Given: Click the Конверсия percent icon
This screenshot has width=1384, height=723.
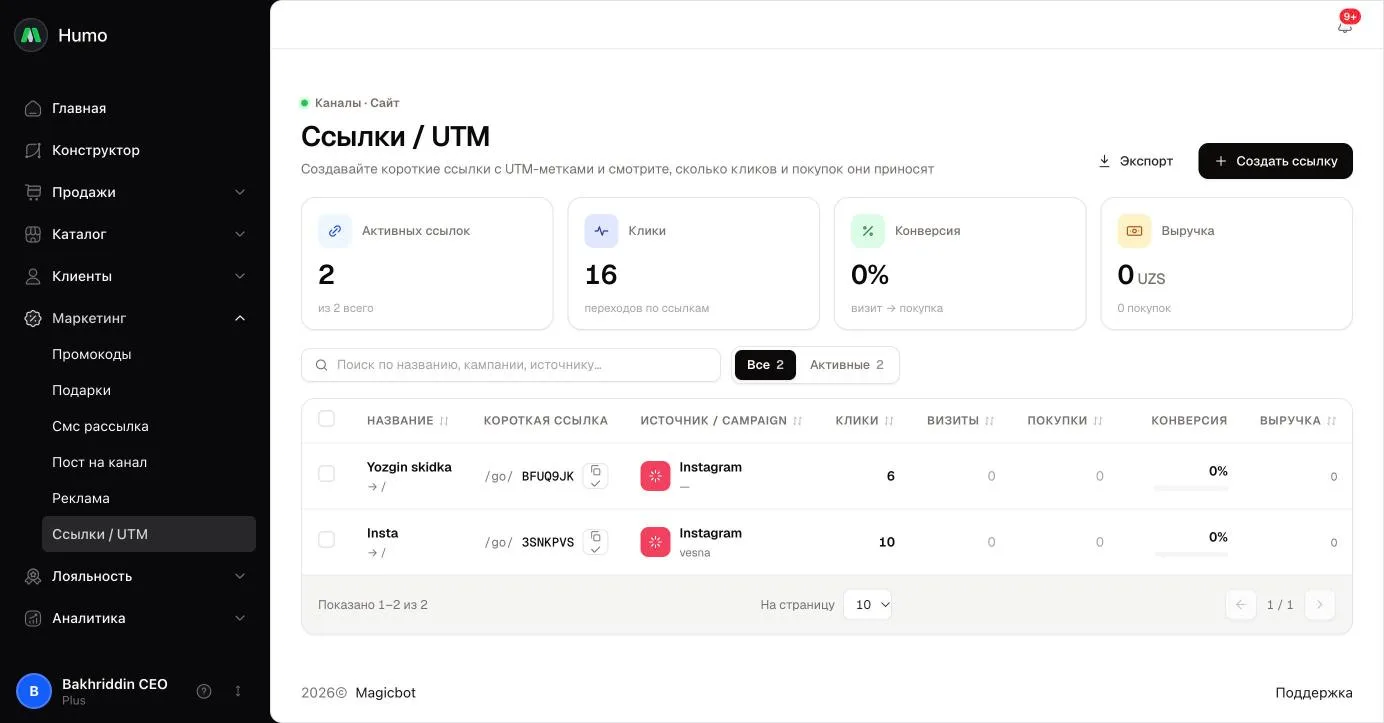Looking at the screenshot, I should 868,231.
